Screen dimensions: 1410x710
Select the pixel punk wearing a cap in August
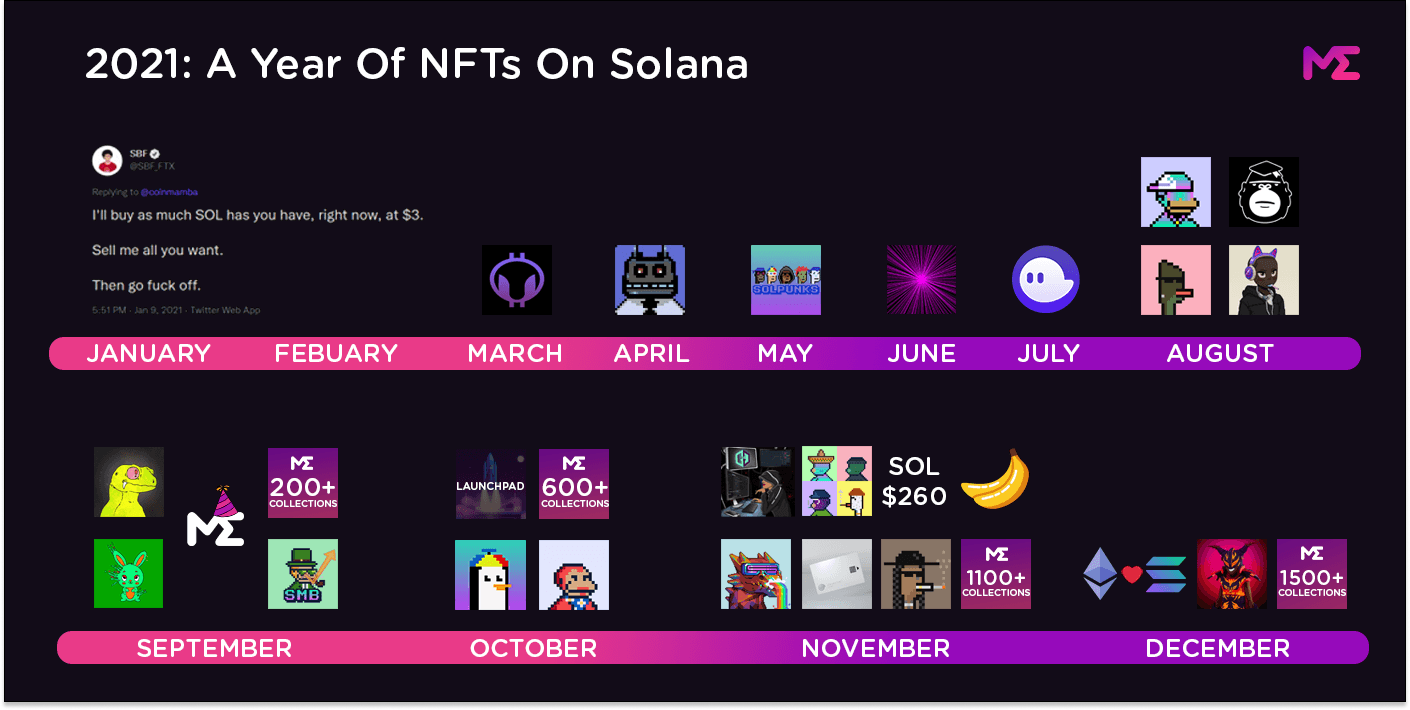[x=1176, y=192]
